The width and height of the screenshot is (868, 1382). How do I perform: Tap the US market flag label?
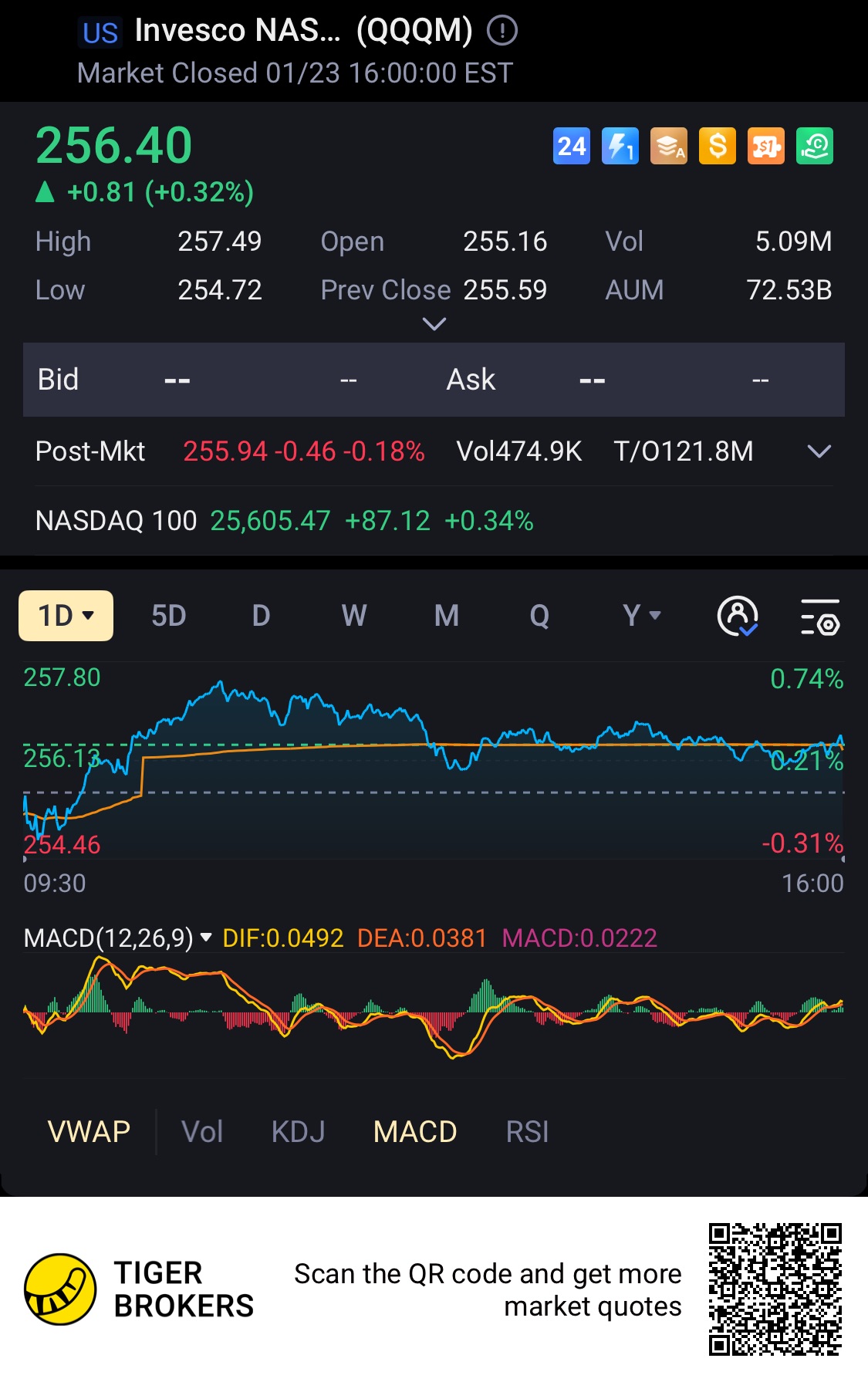[x=100, y=33]
